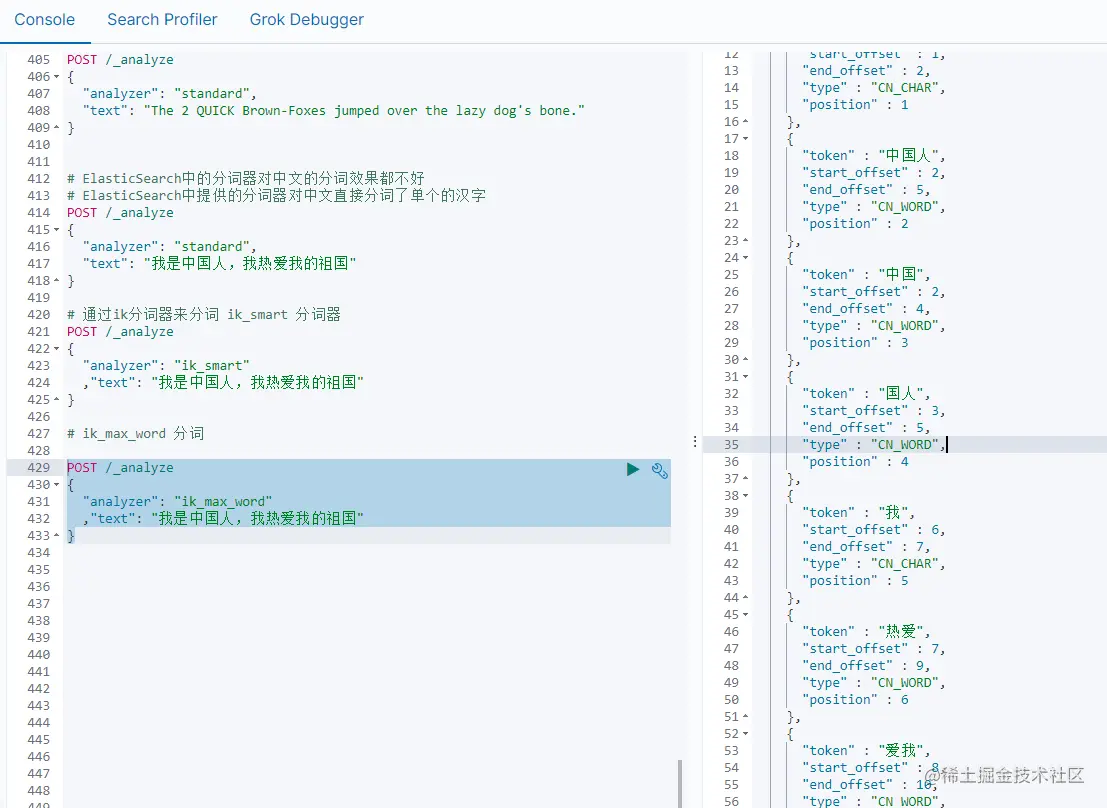Viewport: 1107px width, 808px height.
Task: Click the '# ik_max_word 分词' comment
Action: (136, 433)
